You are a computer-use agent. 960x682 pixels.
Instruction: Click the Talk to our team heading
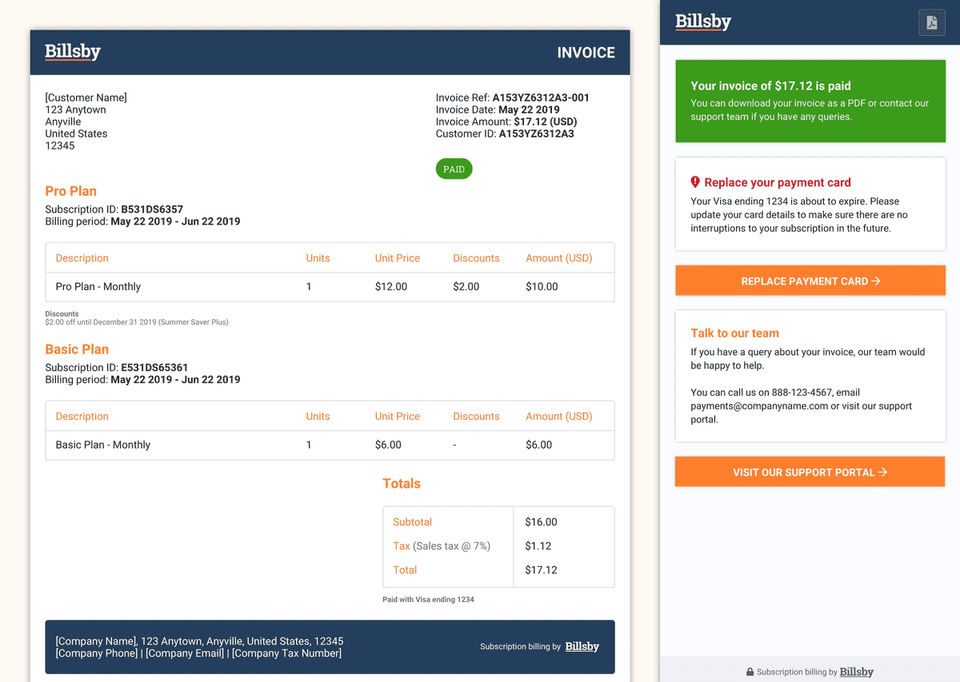(x=734, y=333)
